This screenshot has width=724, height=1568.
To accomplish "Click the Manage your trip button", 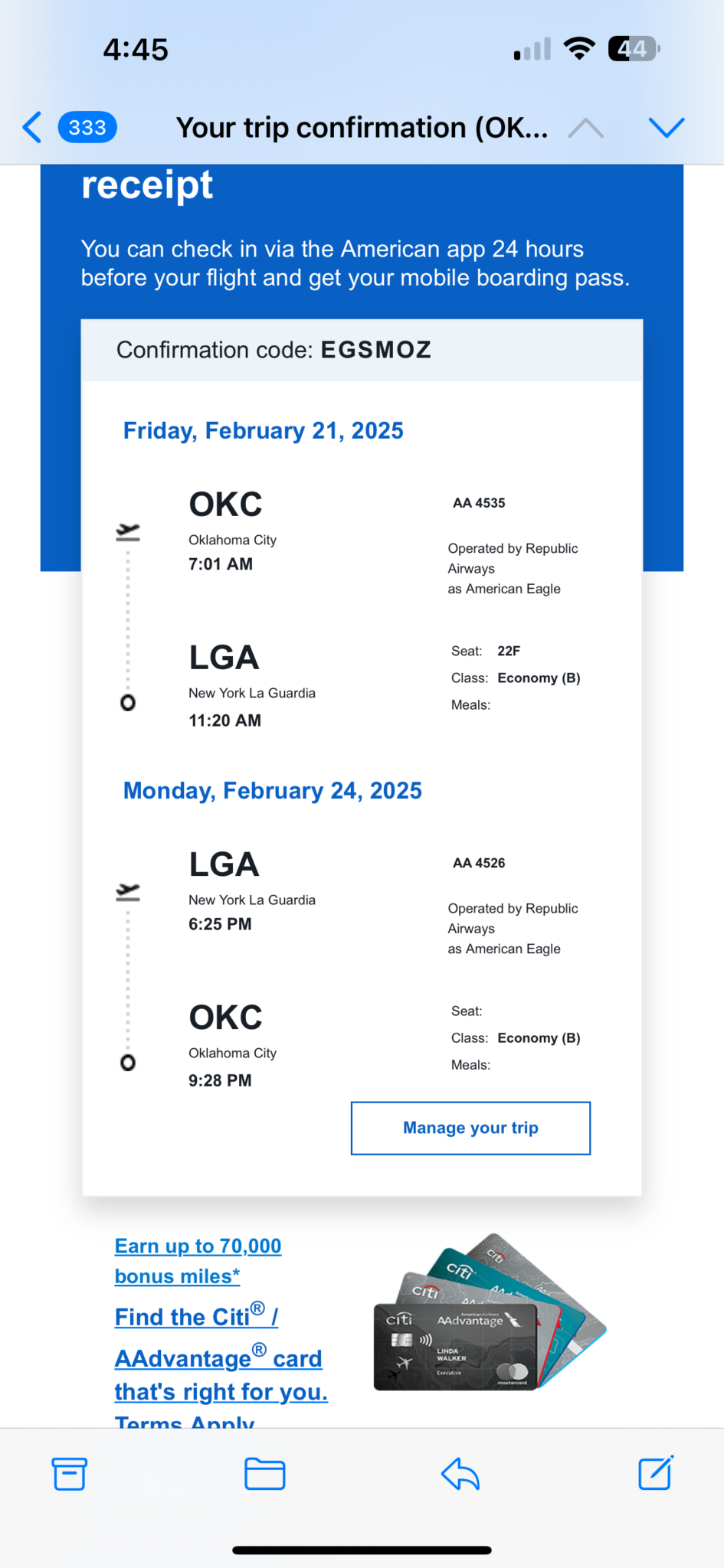I will pos(470,1128).
